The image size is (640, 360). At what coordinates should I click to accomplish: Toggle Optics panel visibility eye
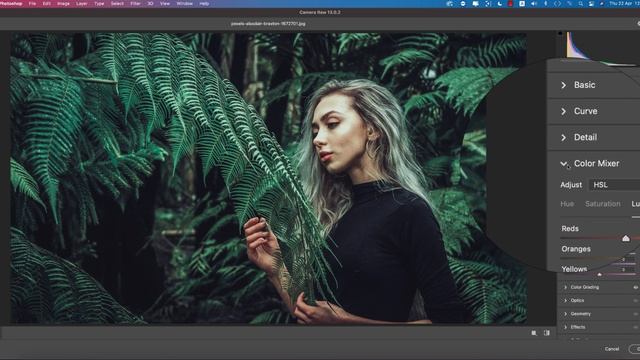[636, 300]
